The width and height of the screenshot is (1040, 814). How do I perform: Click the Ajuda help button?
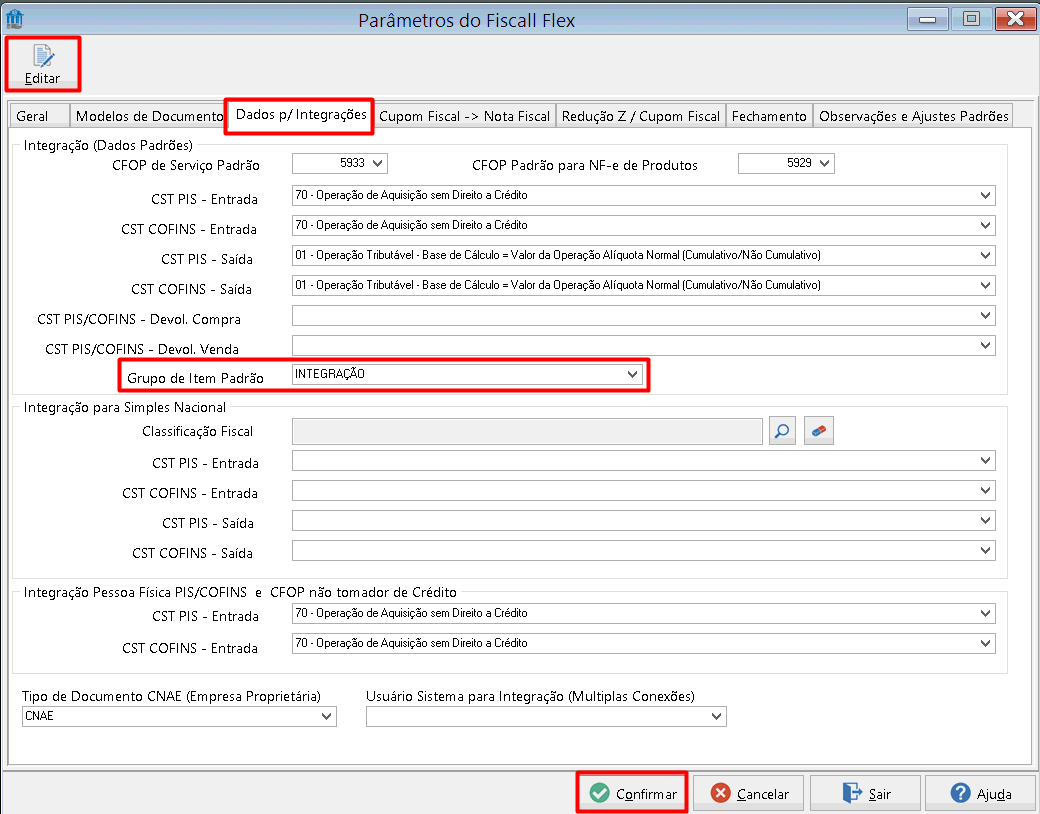pos(980,793)
